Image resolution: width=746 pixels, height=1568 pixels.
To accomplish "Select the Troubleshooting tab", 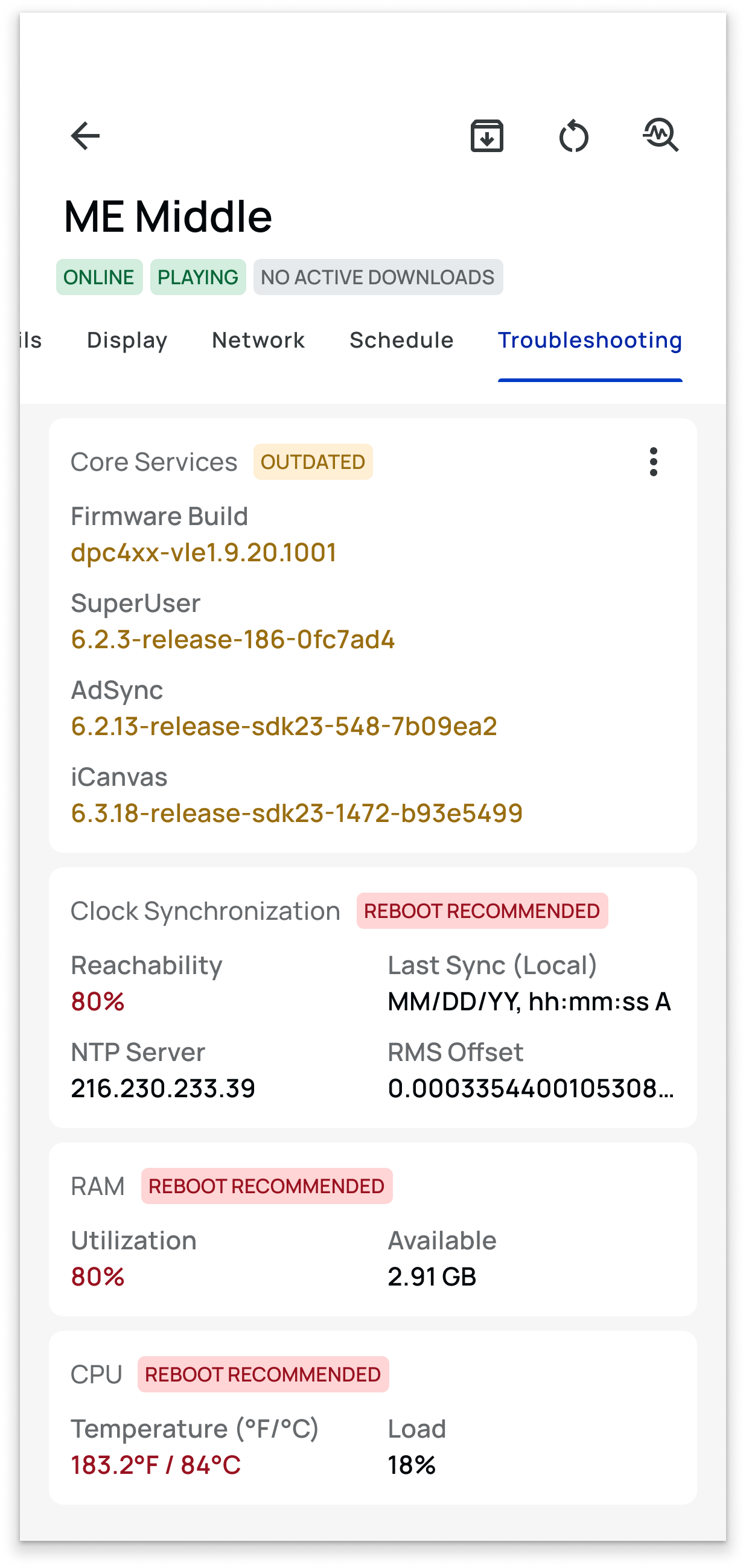I will click(x=590, y=340).
